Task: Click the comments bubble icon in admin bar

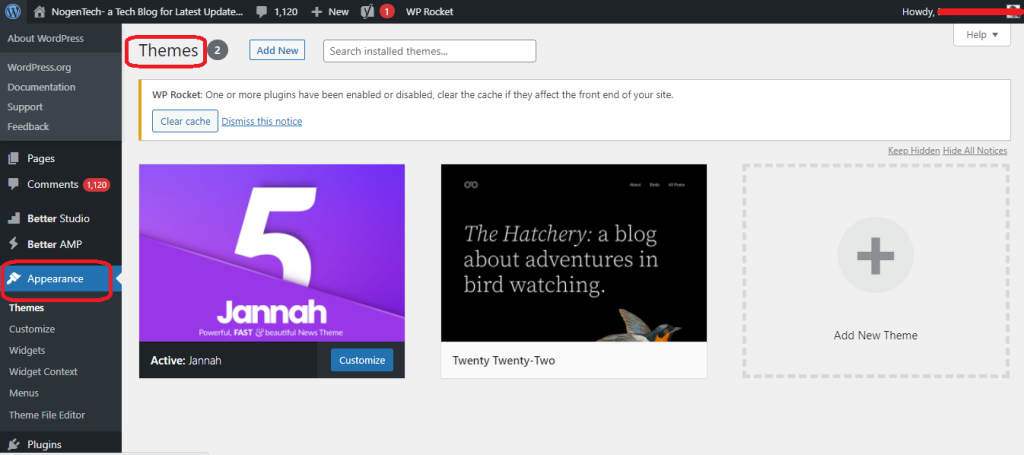Action: (261, 12)
